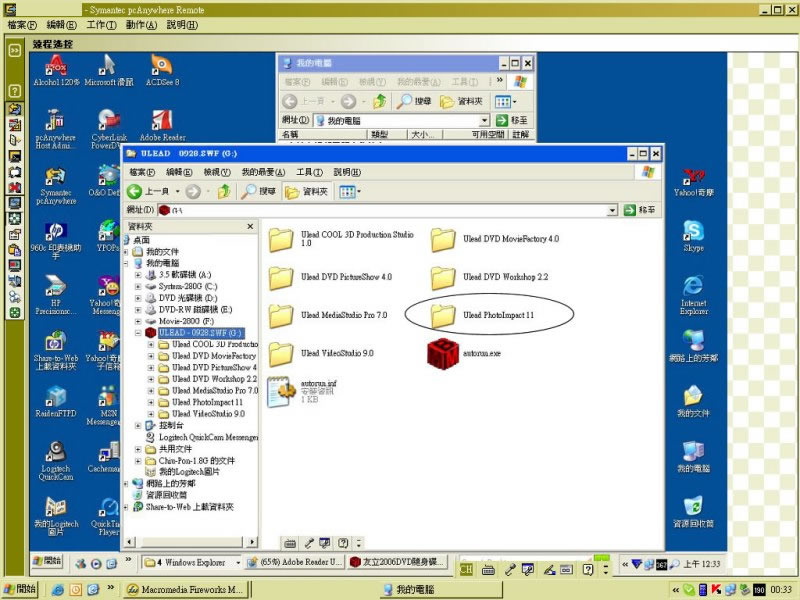800x600 pixels.
Task: Select 資源回收筒 in the folder tree
Action: pos(166,495)
